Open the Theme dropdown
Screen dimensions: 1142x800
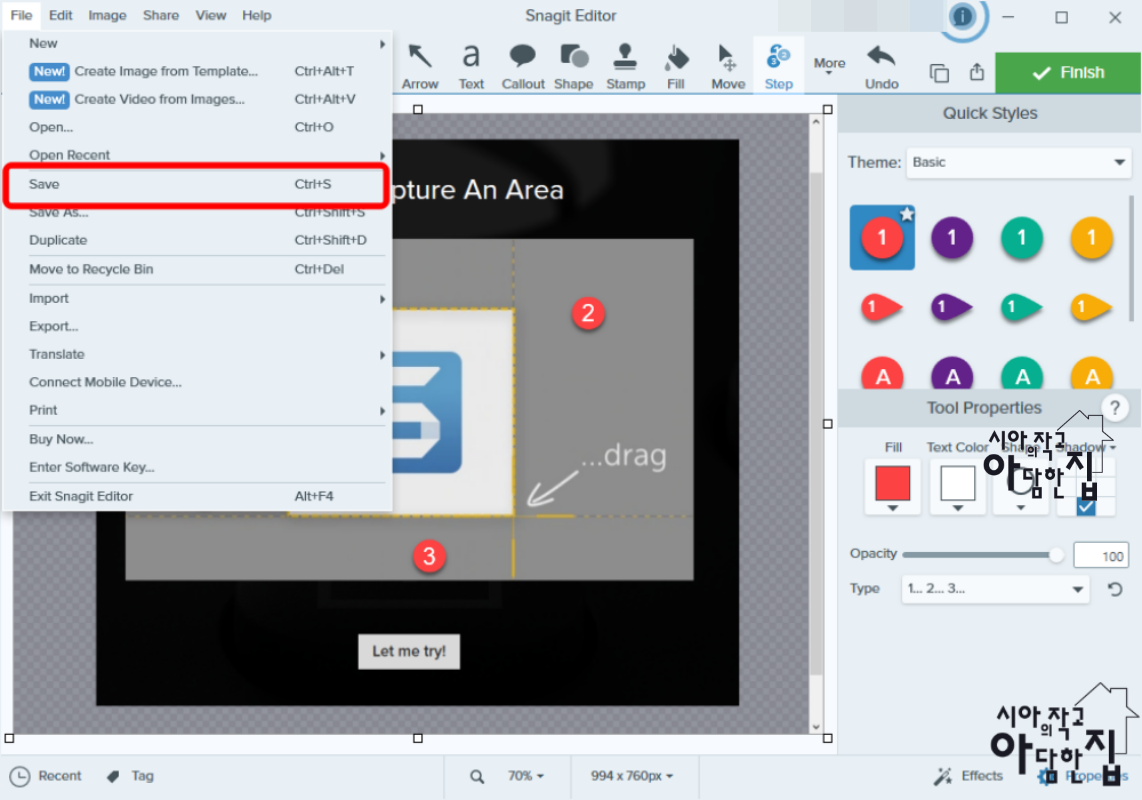1018,162
